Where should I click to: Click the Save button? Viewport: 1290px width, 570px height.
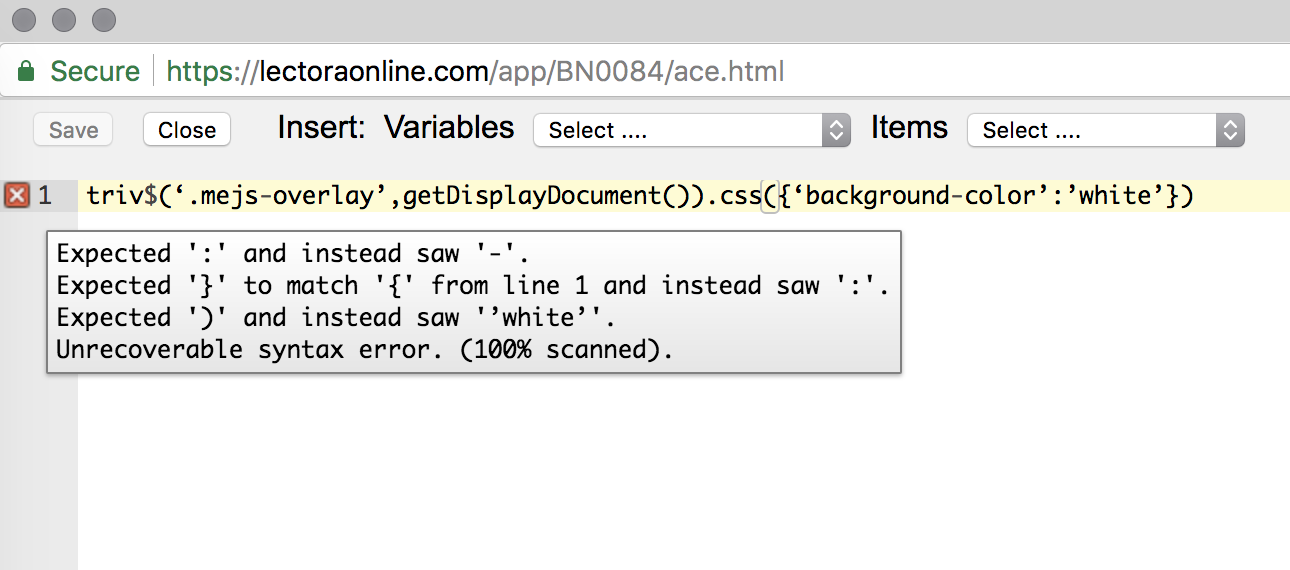click(x=74, y=130)
